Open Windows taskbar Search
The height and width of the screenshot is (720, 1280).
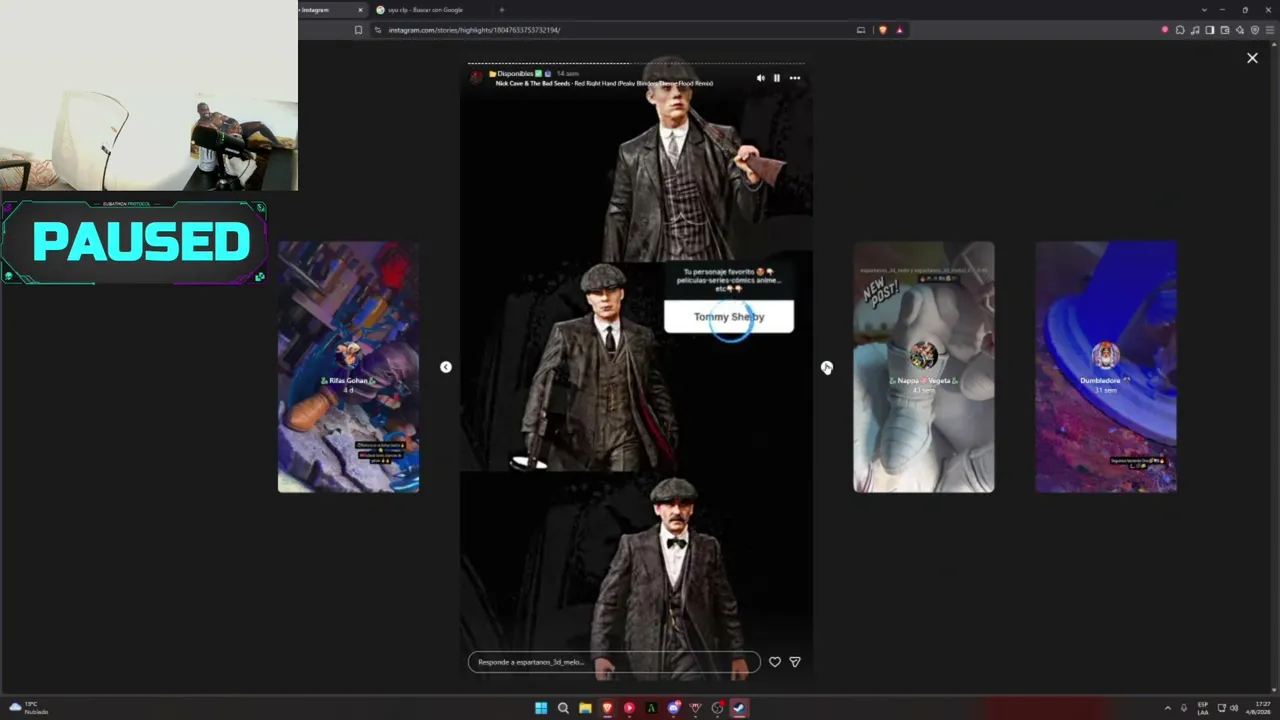563,708
